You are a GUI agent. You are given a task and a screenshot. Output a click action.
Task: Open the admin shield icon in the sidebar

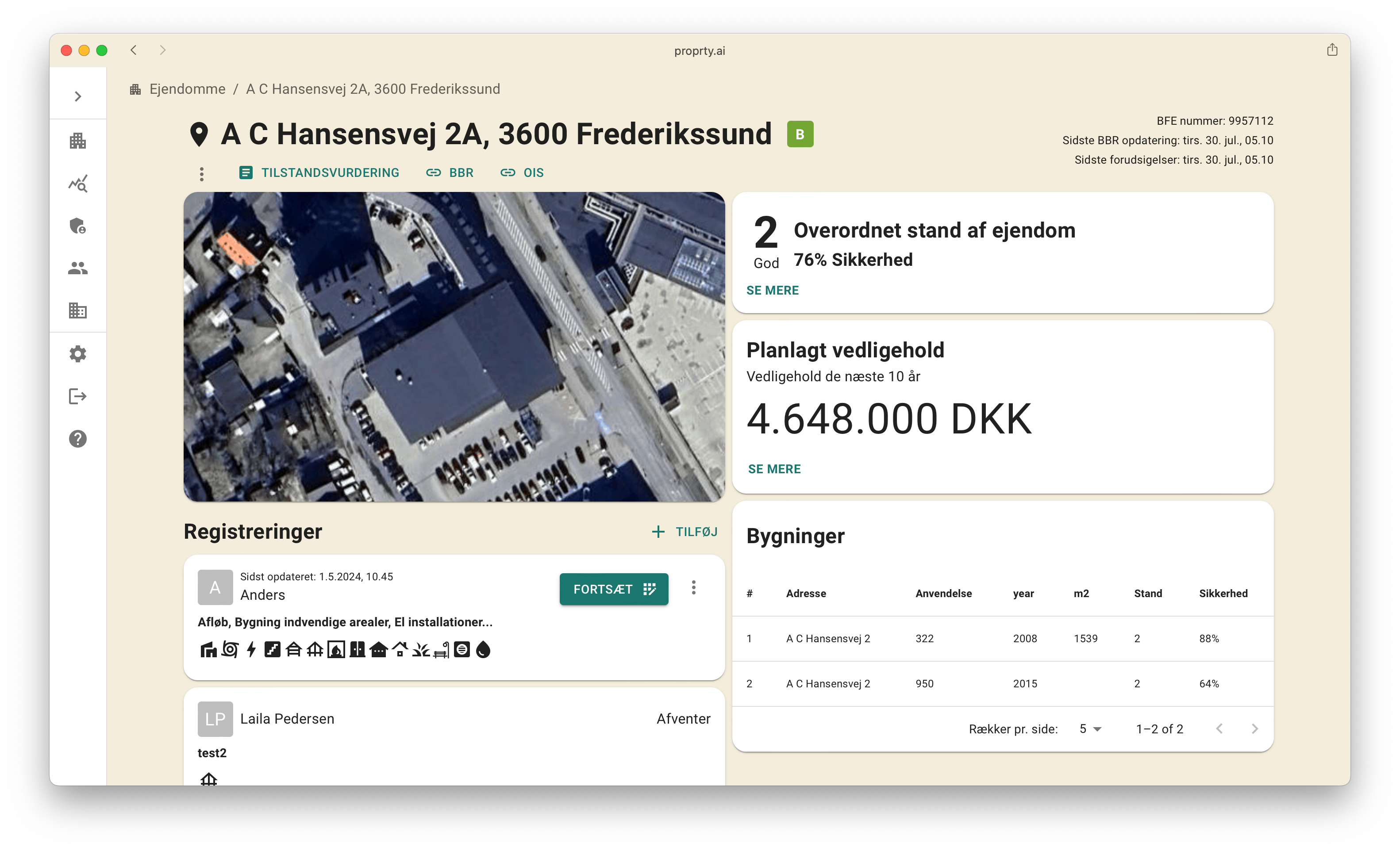78,226
